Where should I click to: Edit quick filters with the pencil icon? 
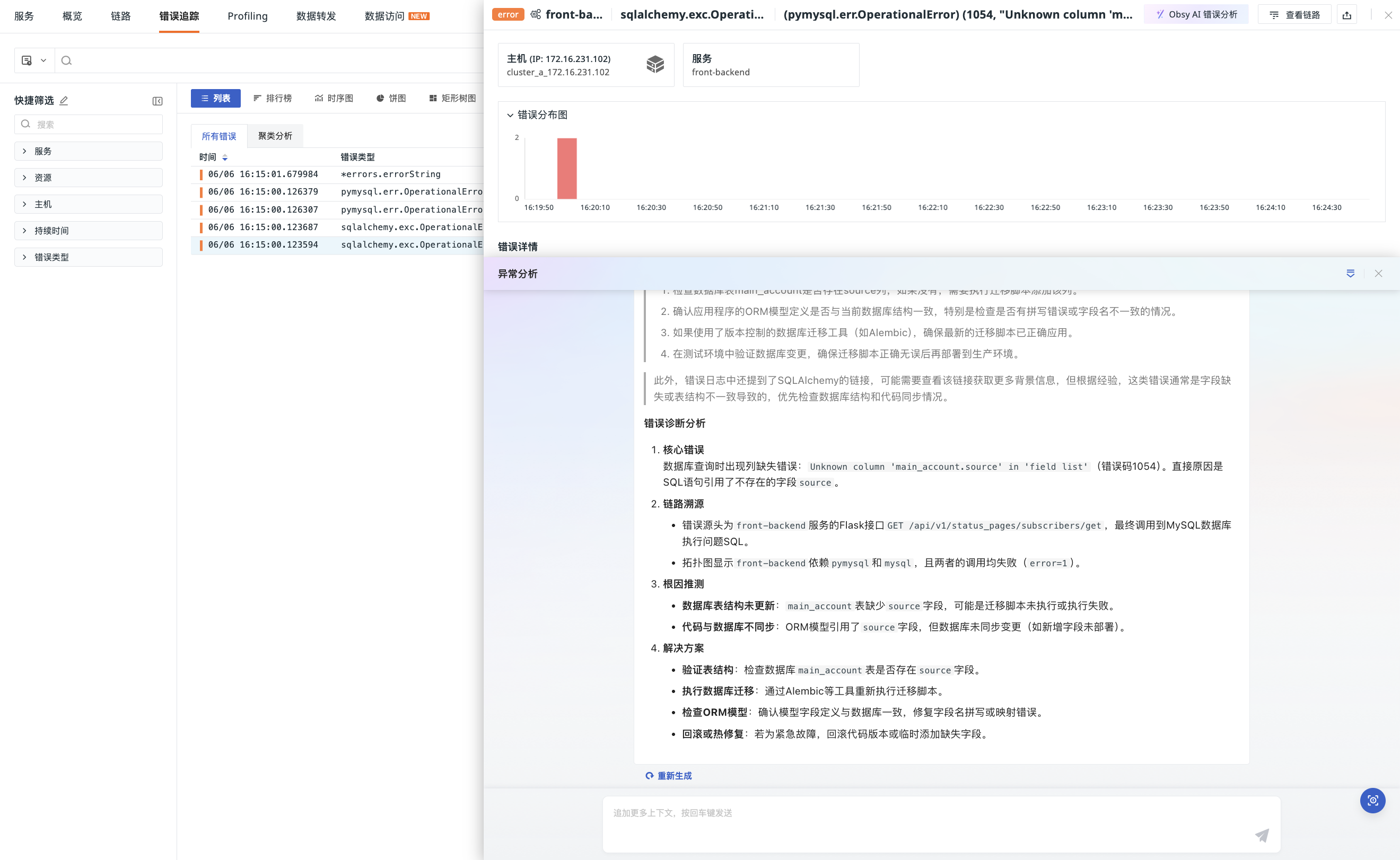pyautogui.click(x=64, y=101)
